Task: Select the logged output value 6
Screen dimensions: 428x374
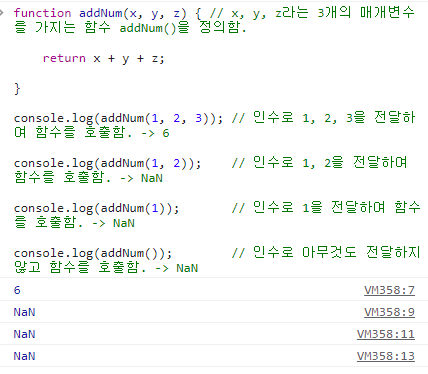Action: (x=17, y=290)
